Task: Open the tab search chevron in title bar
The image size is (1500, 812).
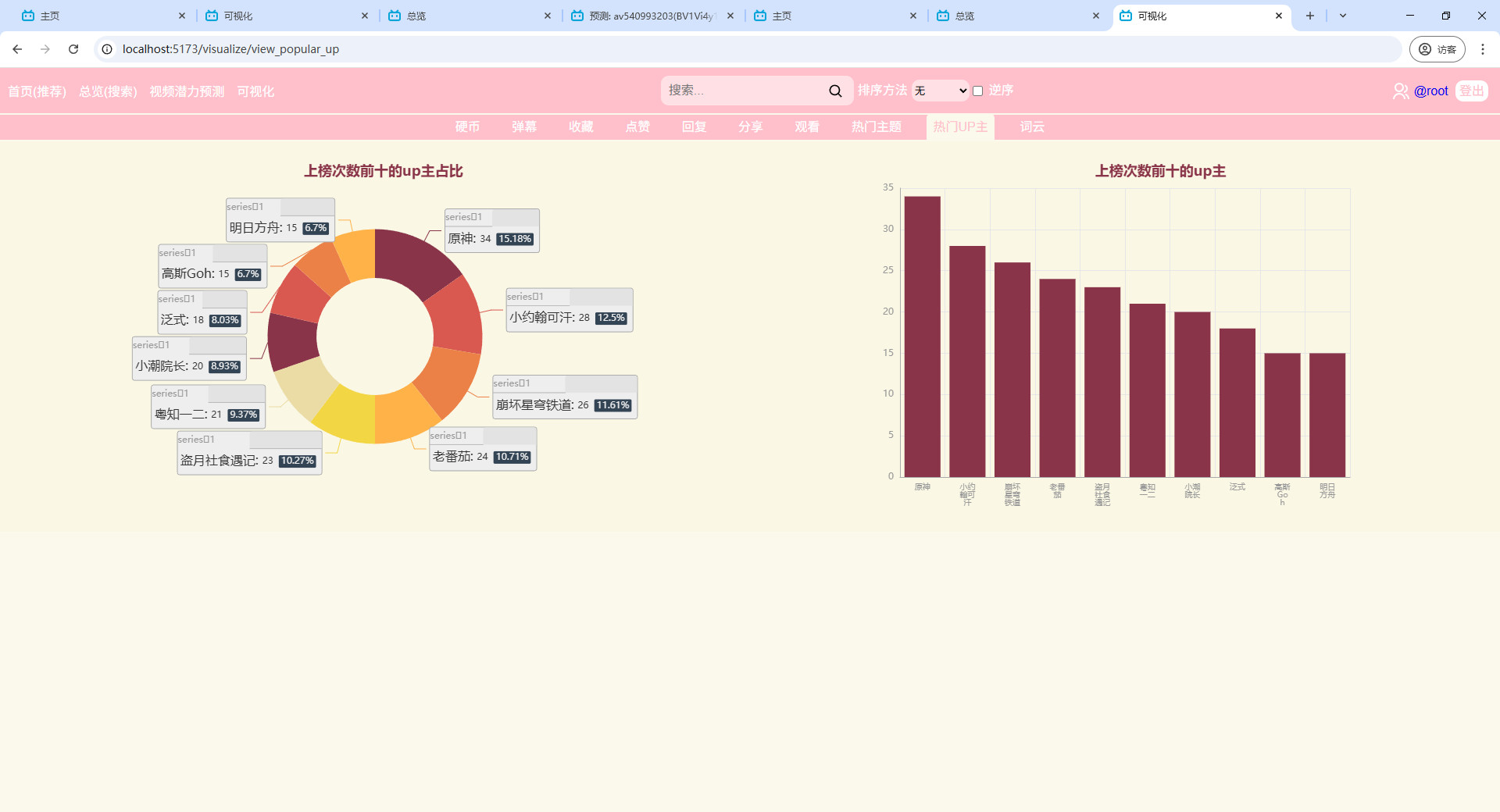Action: (1343, 16)
